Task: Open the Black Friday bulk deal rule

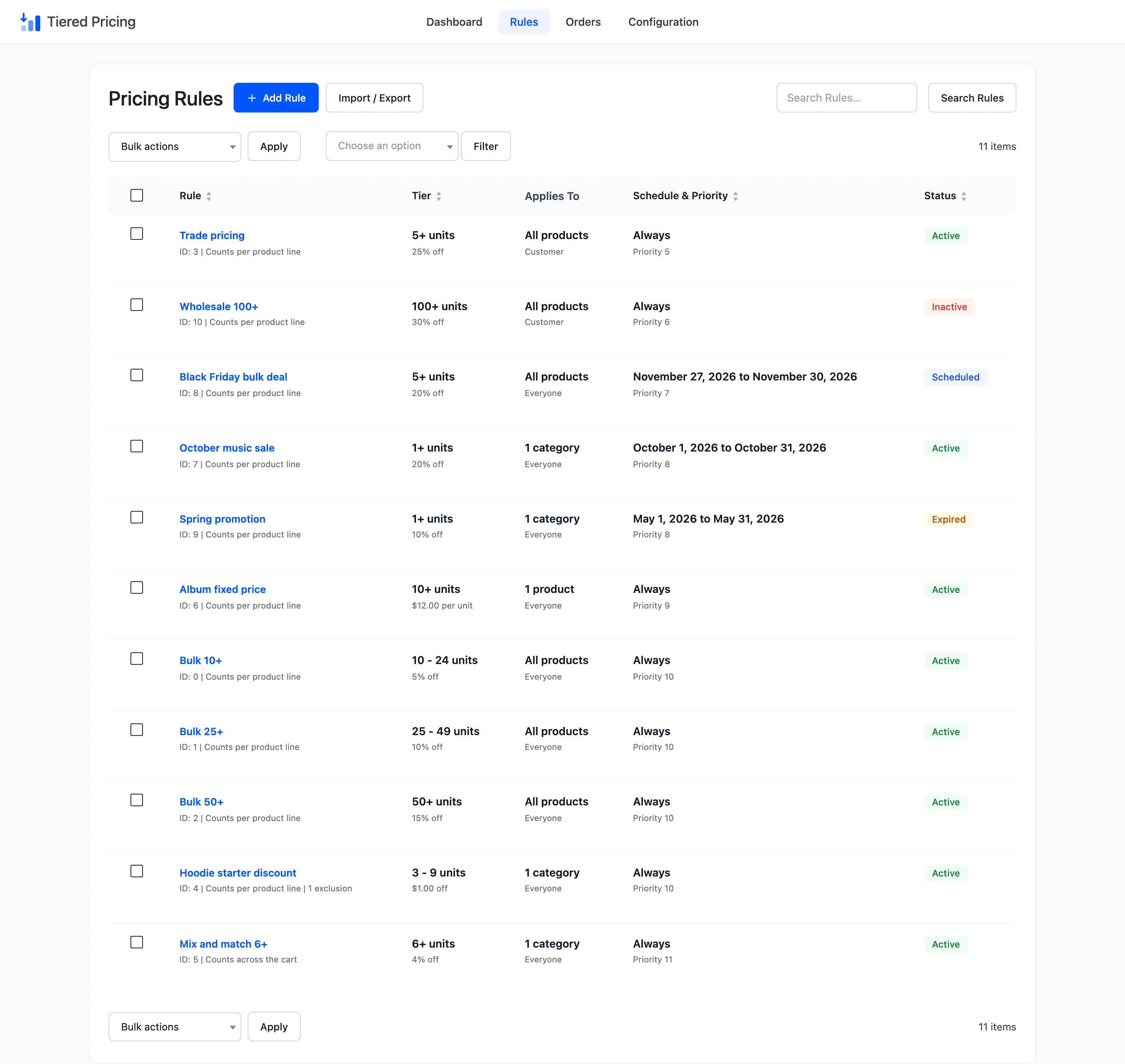Action: [233, 377]
